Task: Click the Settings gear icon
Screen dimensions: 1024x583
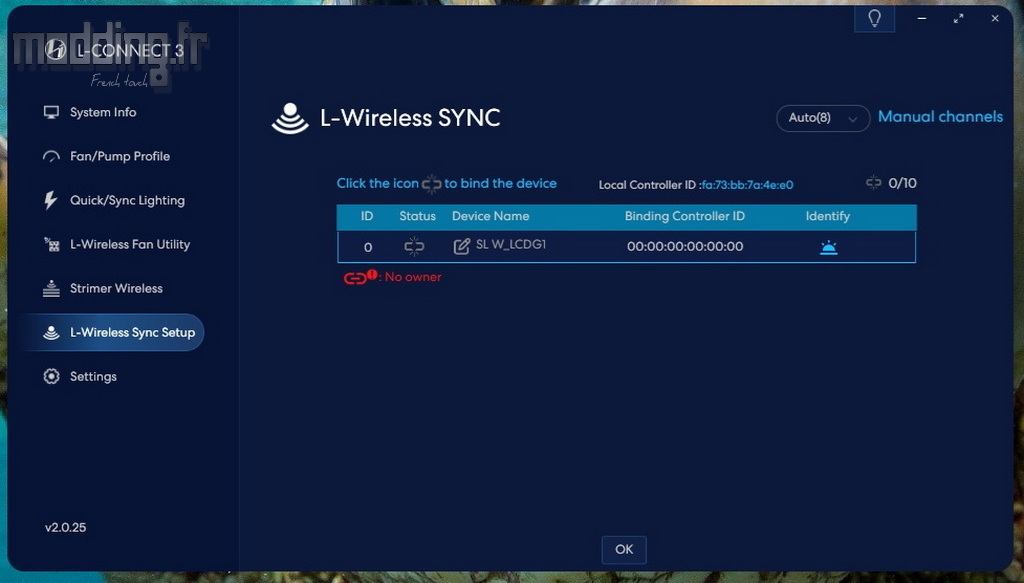Action: (51, 377)
